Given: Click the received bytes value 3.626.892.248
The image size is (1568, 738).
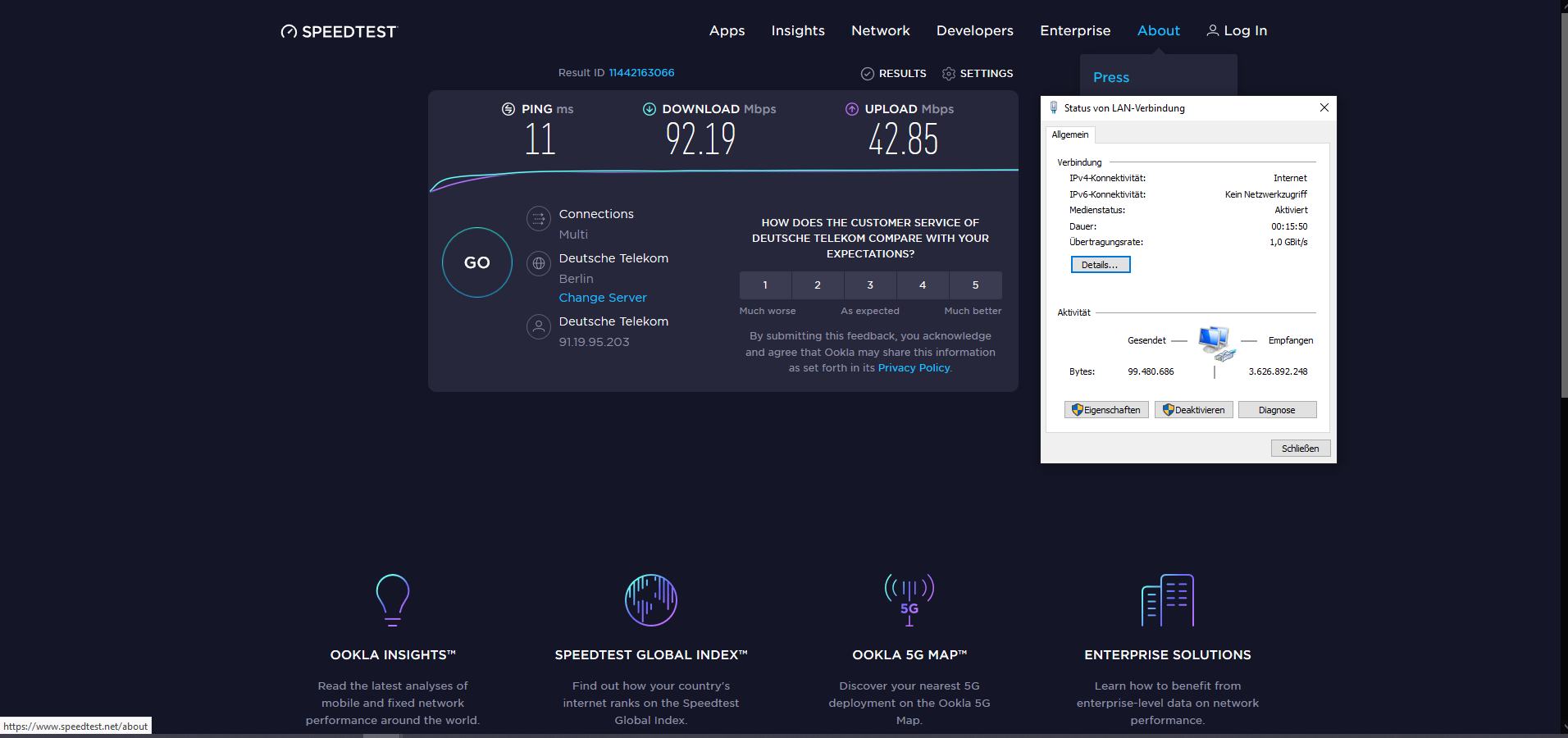Looking at the screenshot, I should coord(1278,371).
